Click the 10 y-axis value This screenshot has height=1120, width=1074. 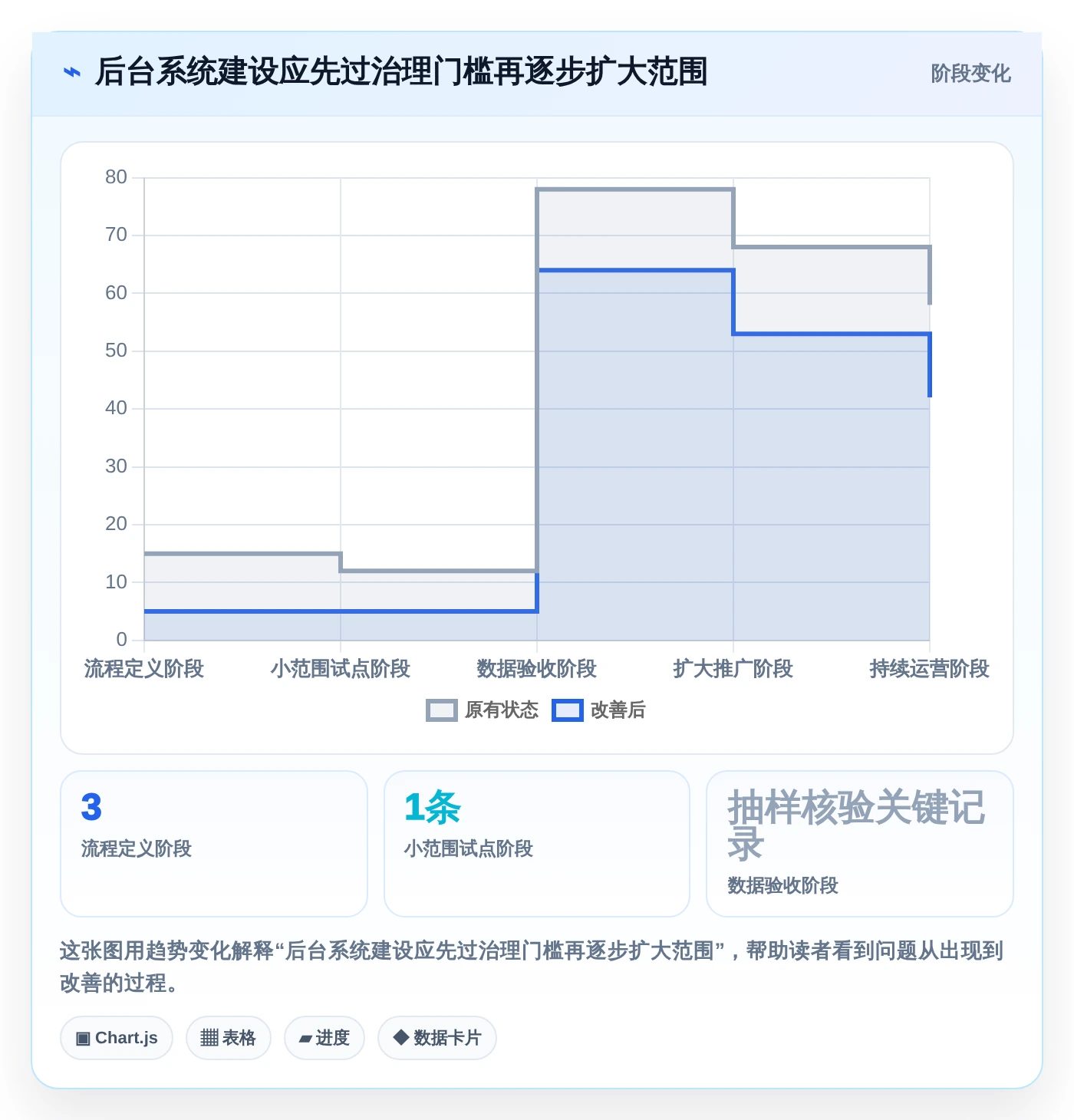[x=116, y=582]
